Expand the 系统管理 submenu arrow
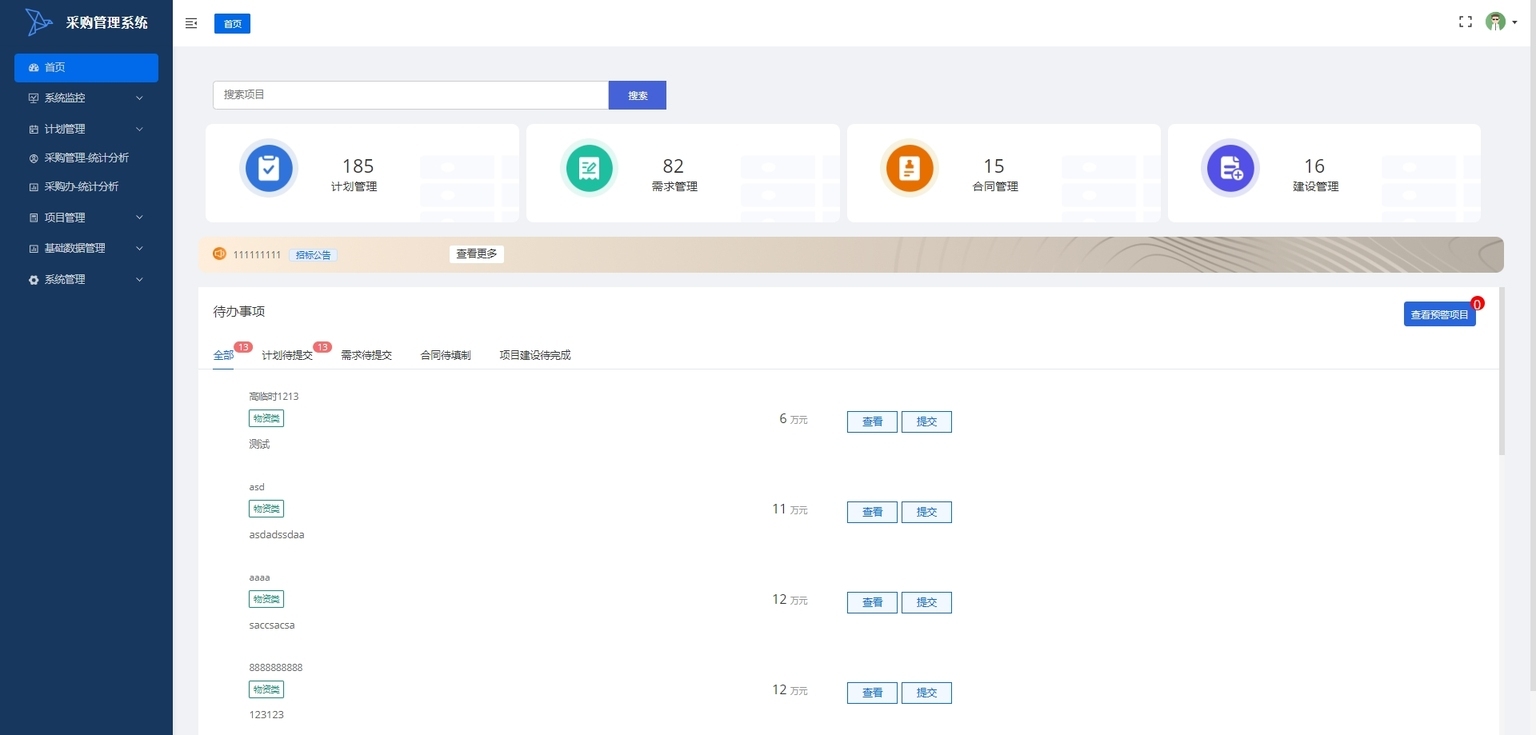1536x735 pixels. [139, 280]
